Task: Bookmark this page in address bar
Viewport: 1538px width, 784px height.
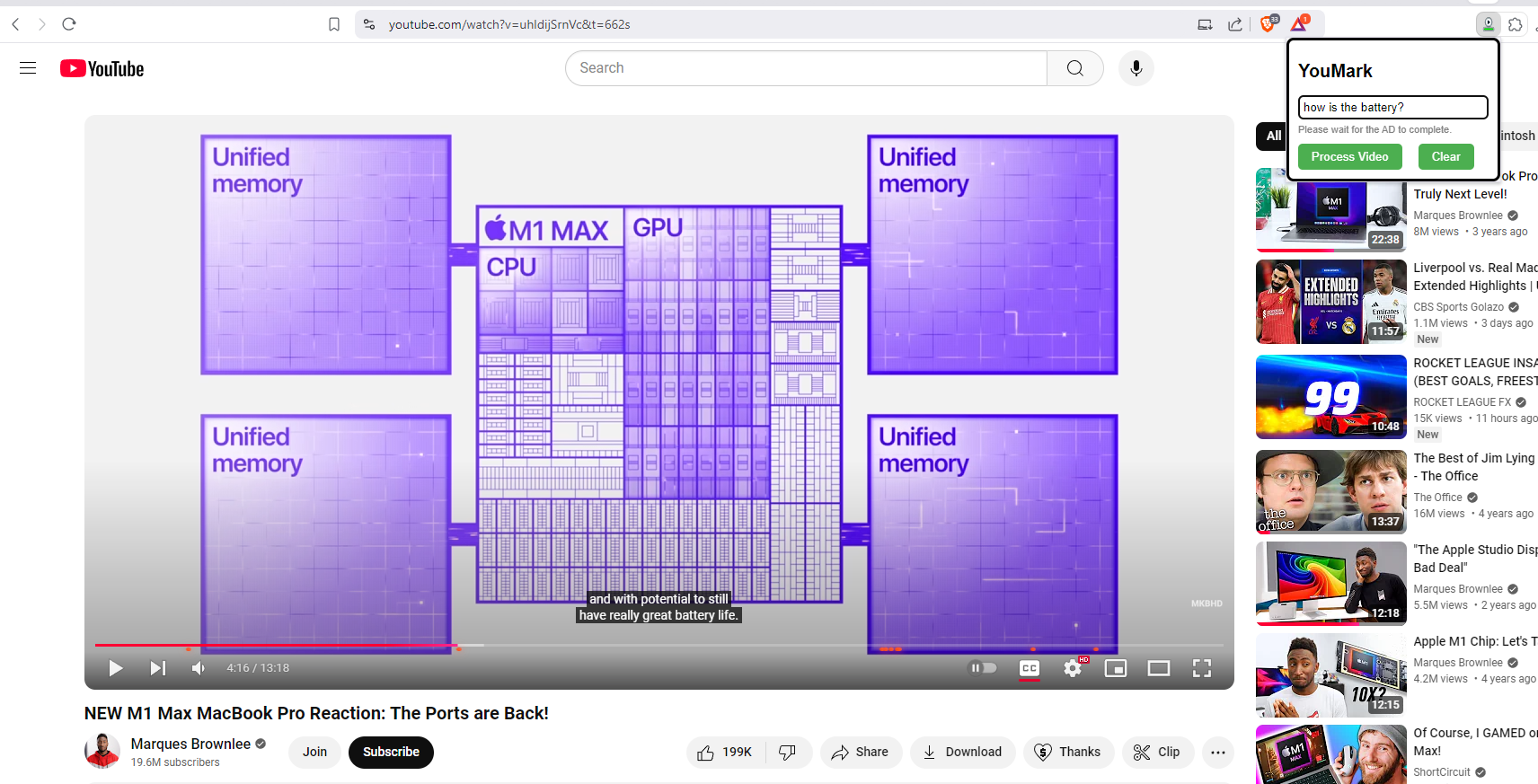Action: [334, 24]
